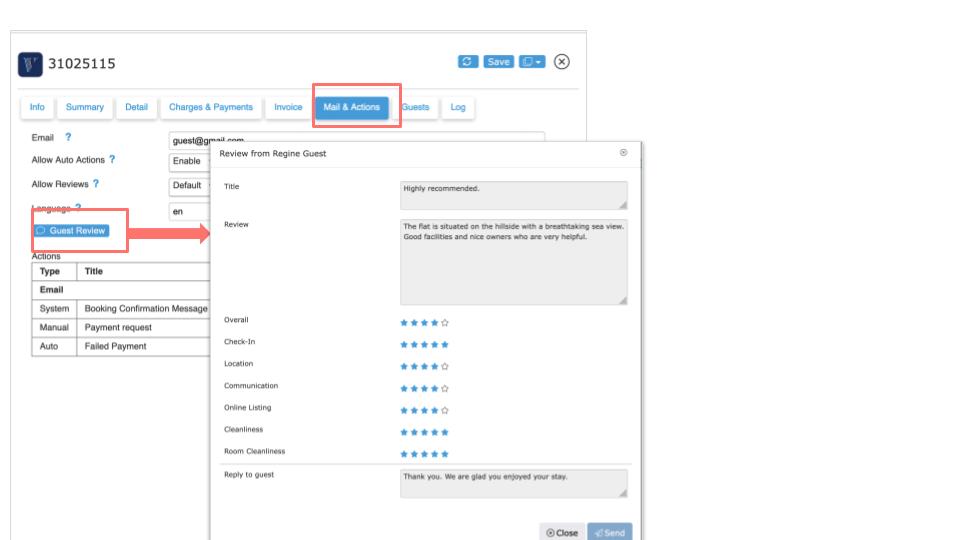Close the booking 31025115 window
Screen dimensions: 960x540
coord(561,62)
